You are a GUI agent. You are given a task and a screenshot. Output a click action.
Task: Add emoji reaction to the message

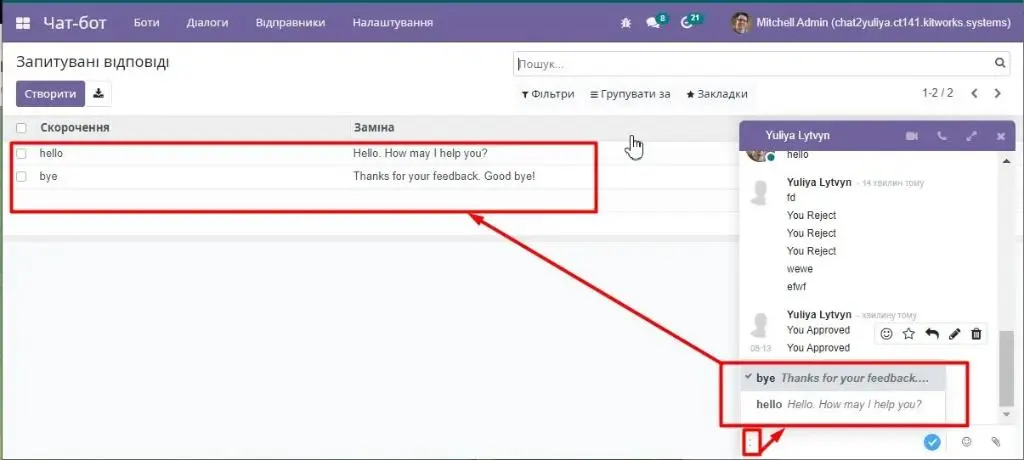[887, 333]
